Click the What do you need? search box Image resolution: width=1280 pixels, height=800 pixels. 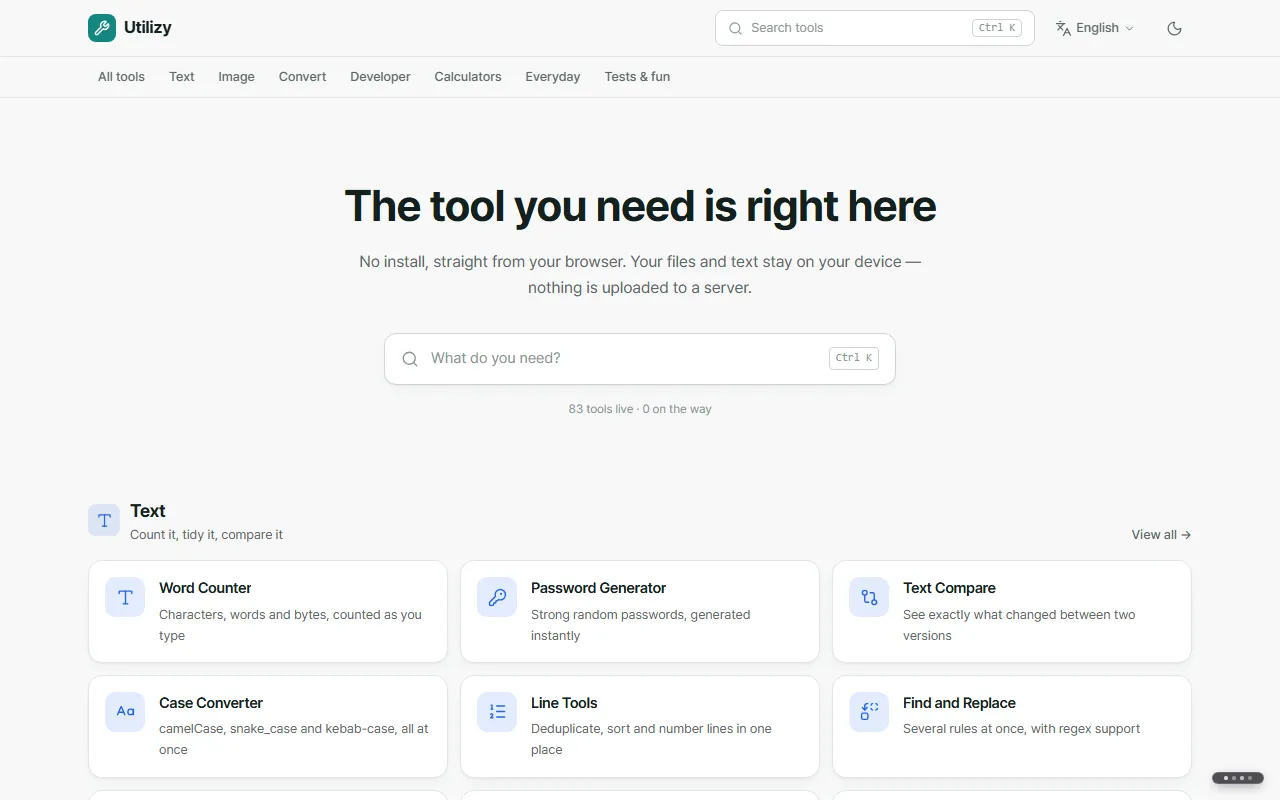click(640, 359)
